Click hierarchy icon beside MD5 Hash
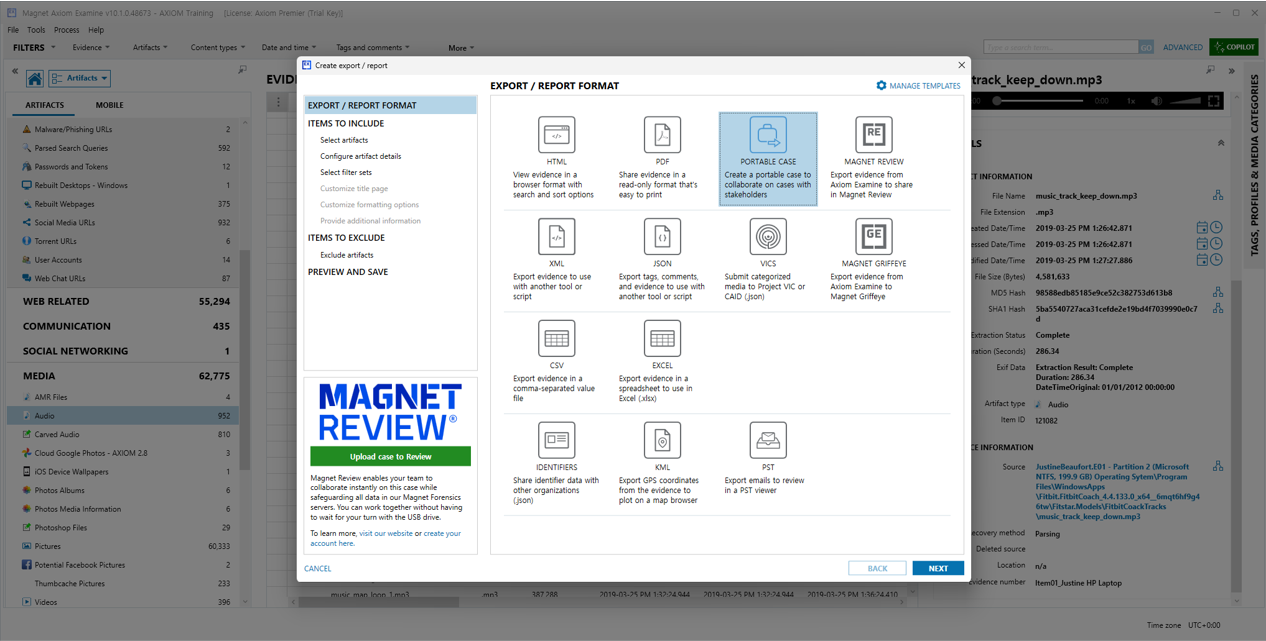The image size is (1266, 641). 1218,292
